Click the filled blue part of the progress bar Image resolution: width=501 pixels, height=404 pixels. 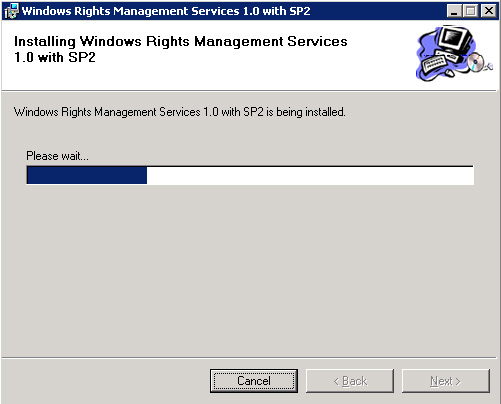point(87,175)
